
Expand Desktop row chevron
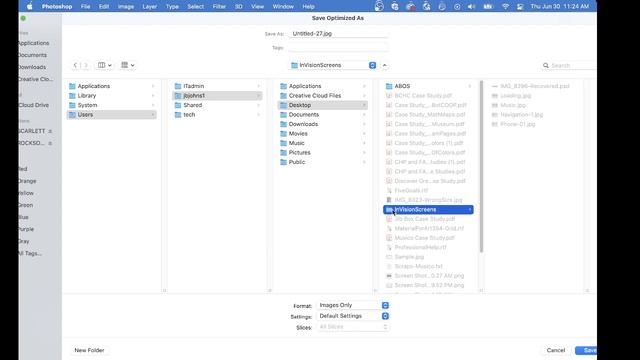coord(364,105)
